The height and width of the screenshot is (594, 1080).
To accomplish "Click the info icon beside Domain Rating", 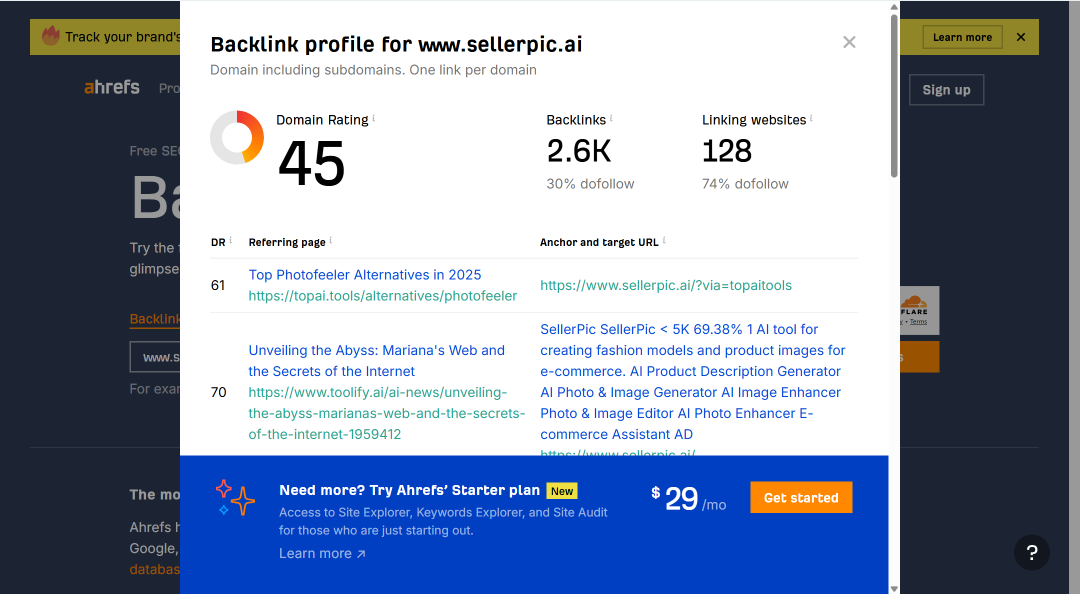I will [374, 118].
